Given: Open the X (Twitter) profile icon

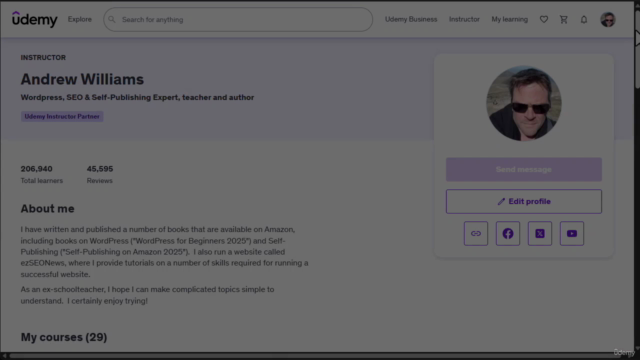Looking at the screenshot, I should click(540, 233).
